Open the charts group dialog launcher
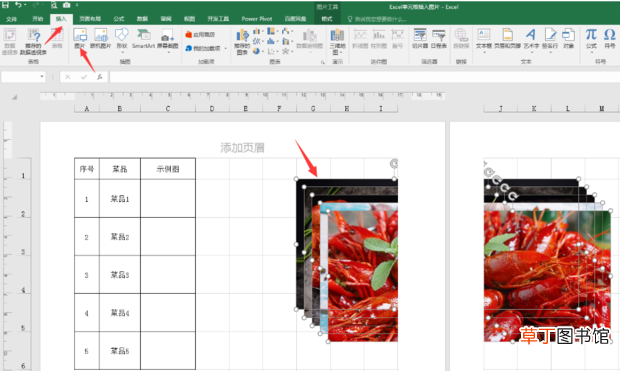 (x=323, y=62)
